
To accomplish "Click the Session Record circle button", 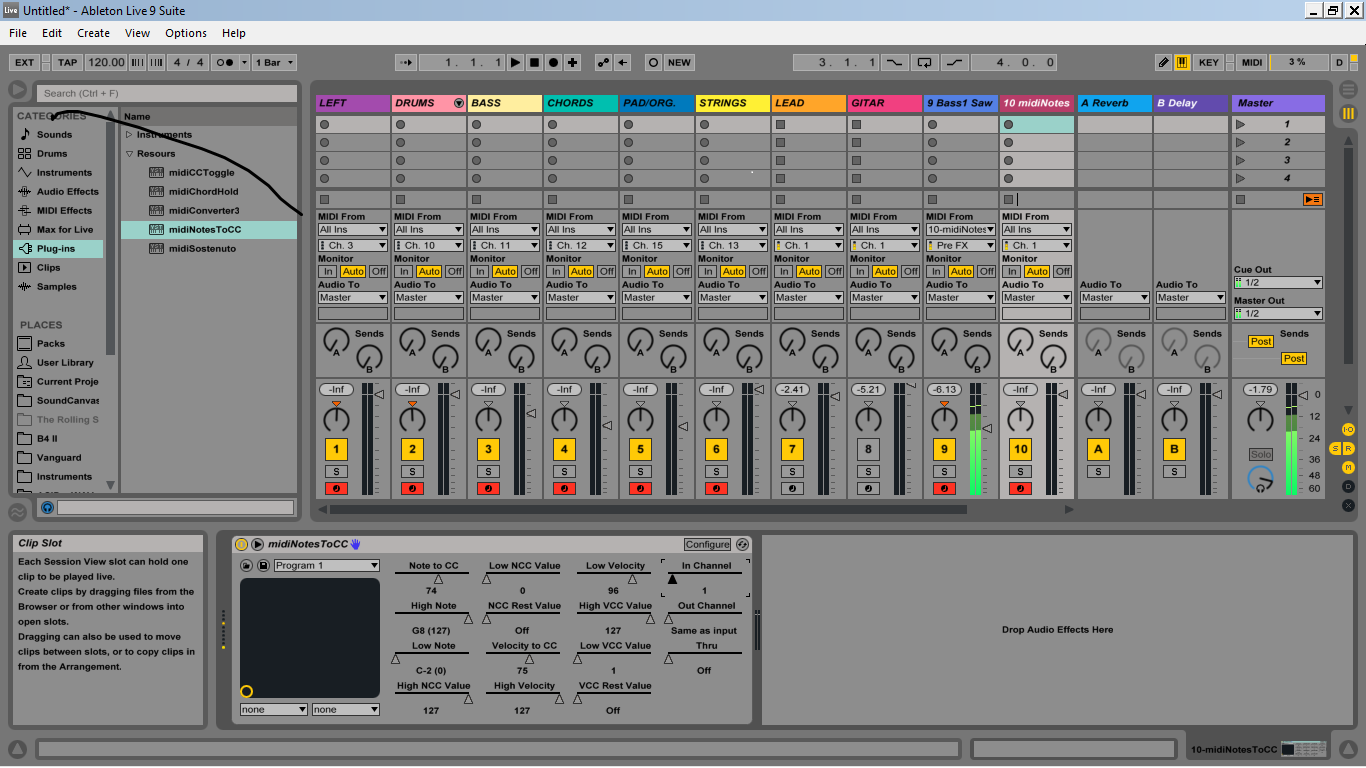I will tap(653, 62).
